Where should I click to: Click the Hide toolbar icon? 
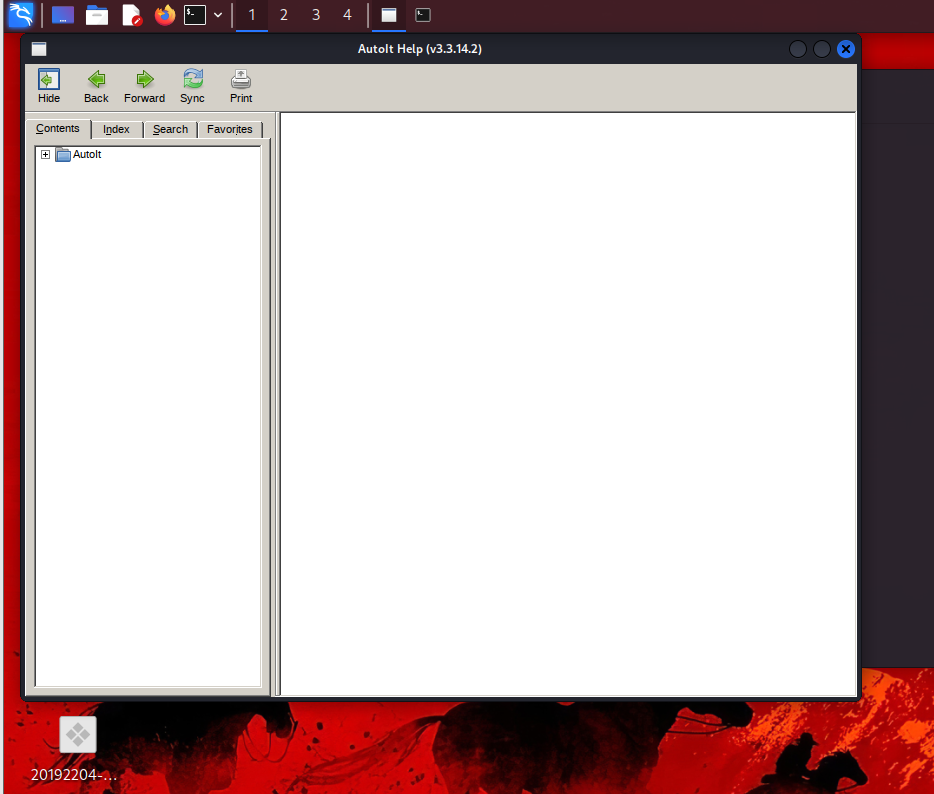click(49, 86)
